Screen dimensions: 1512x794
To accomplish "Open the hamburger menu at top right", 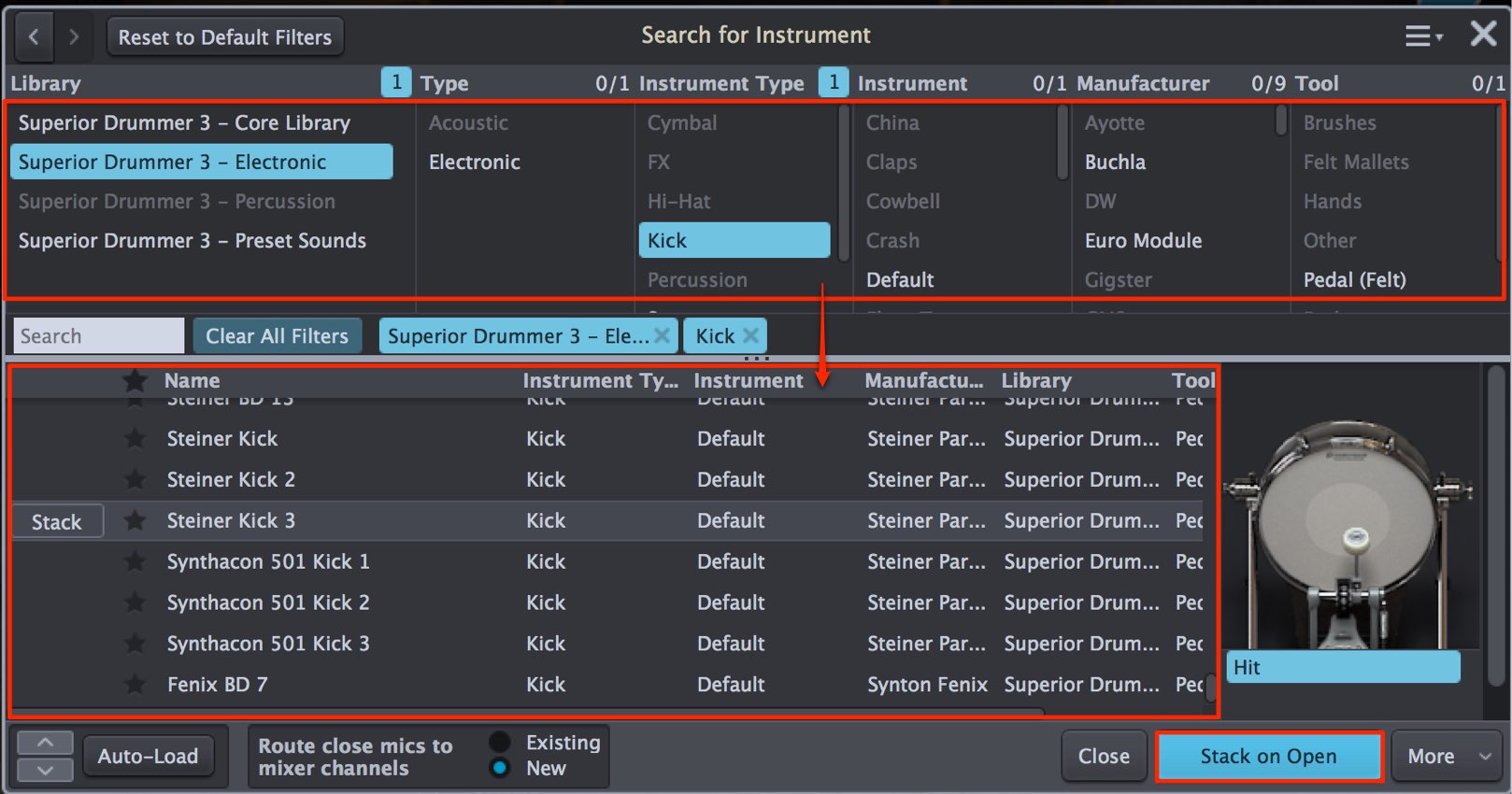I will coord(1423,36).
